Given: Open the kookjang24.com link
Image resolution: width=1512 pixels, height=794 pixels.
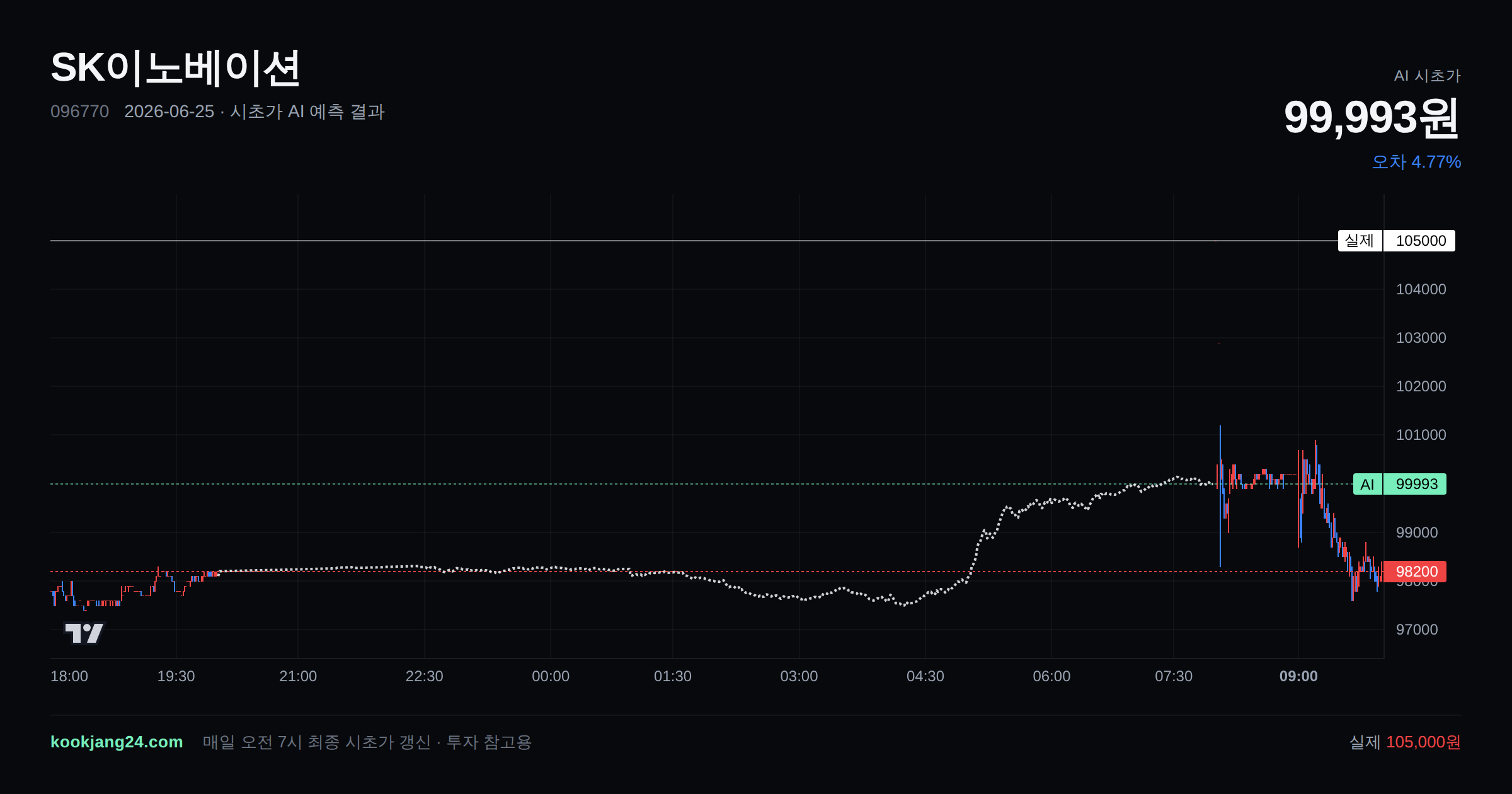Looking at the screenshot, I should pos(117,742).
